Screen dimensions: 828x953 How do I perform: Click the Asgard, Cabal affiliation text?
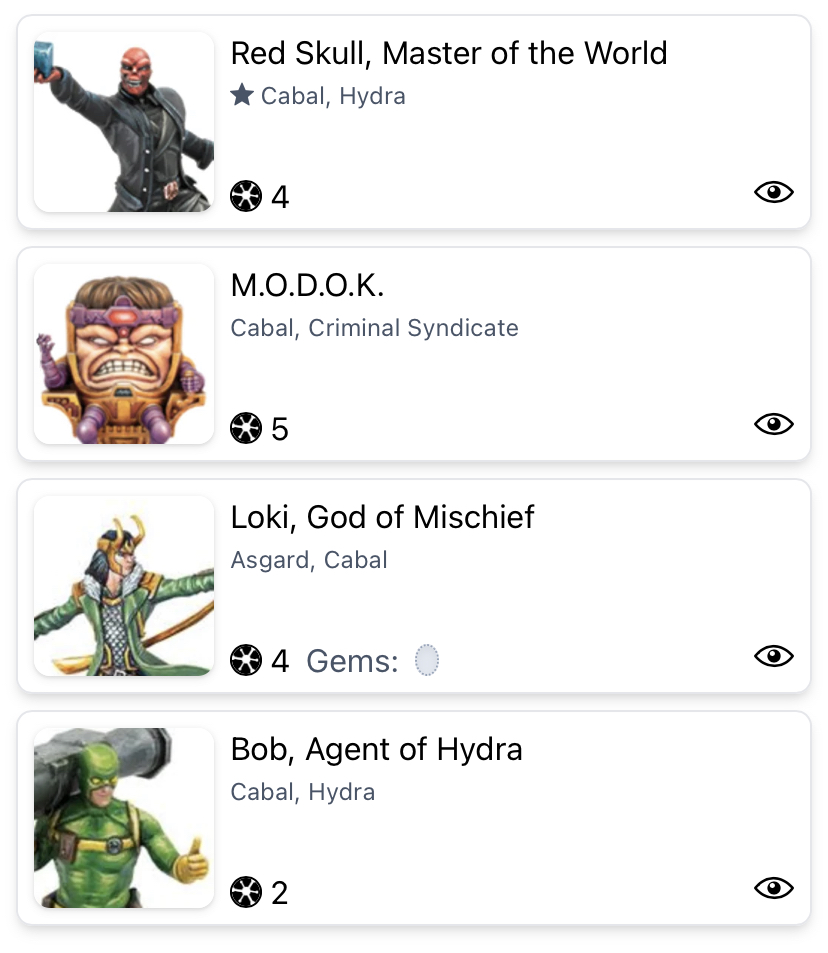309,560
